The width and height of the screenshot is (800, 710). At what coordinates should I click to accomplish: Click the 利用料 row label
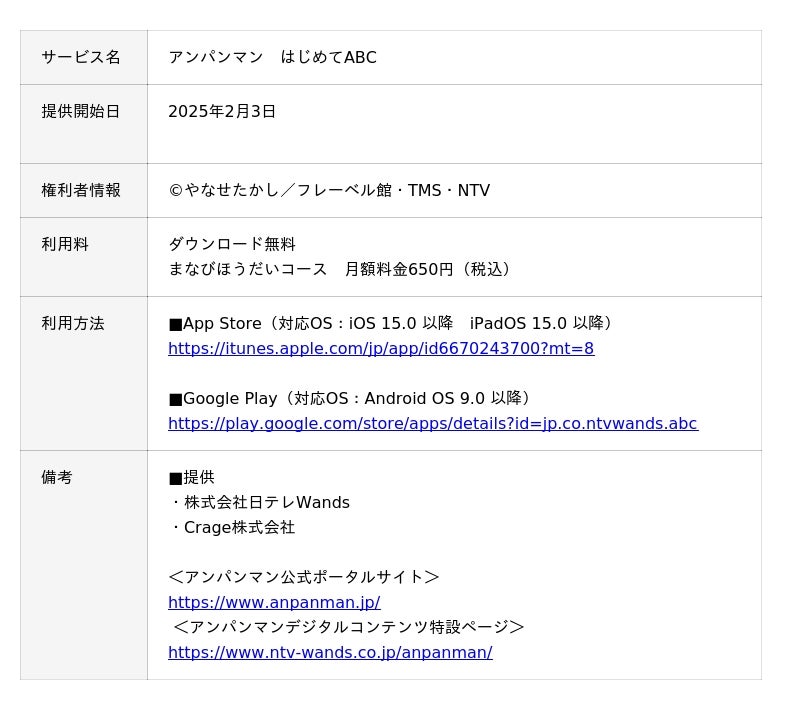coord(65,245)
